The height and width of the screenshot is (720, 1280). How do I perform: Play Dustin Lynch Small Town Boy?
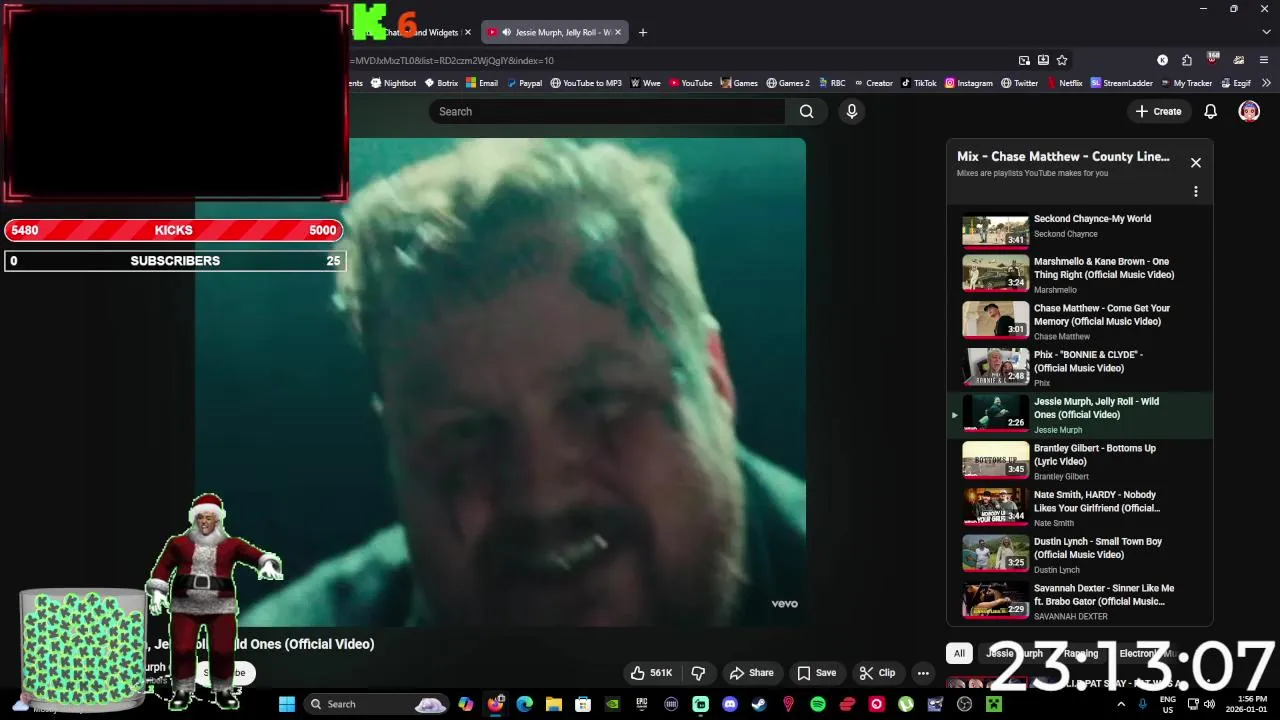[1080, 554]
